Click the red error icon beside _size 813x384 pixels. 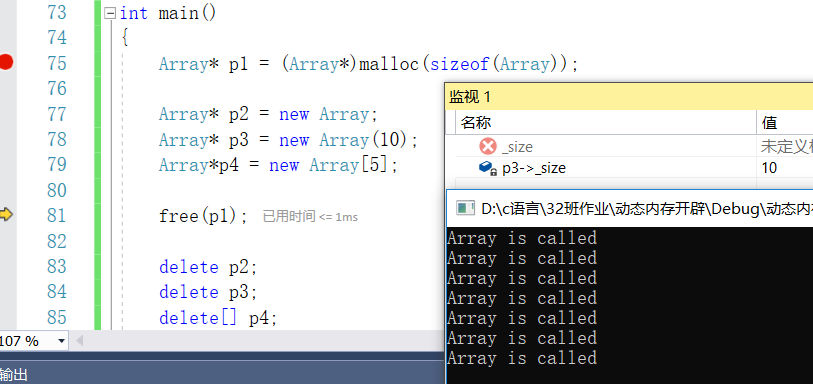point(488,147)
